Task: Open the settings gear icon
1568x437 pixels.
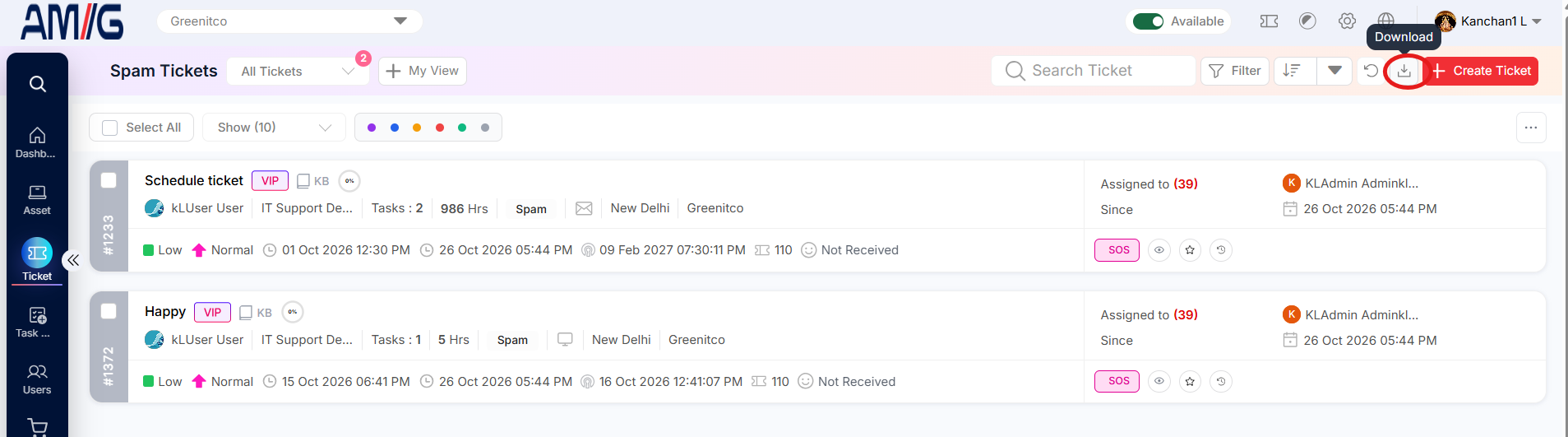Action: (1347, 21)
